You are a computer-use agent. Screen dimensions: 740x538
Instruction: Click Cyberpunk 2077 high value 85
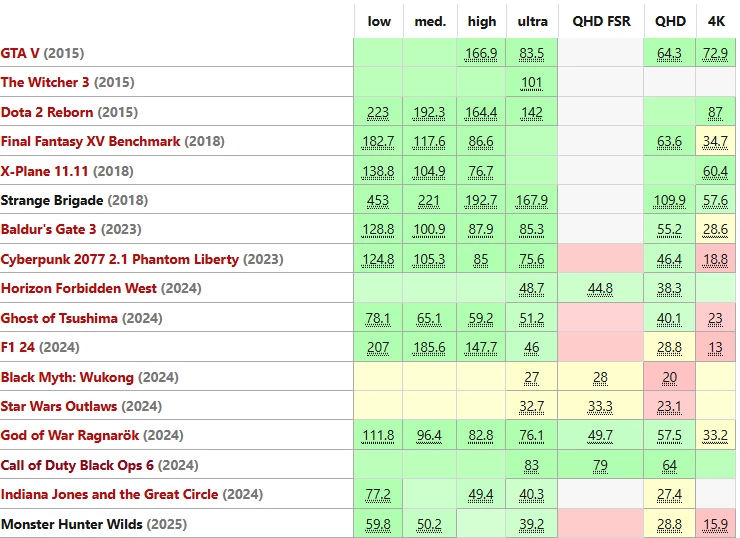click(x=481, y=260)
